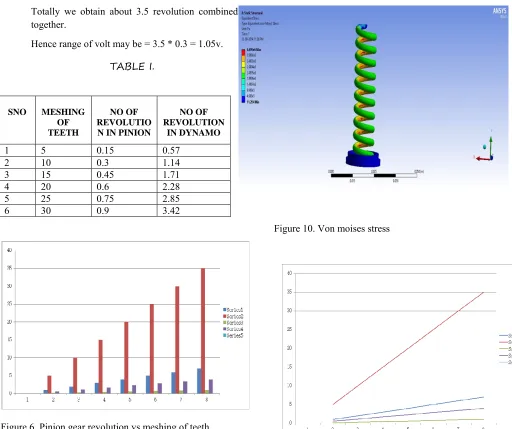Click the 'TABLE I.' heading
Screen dimensions: 512x429
coord(132,66)
